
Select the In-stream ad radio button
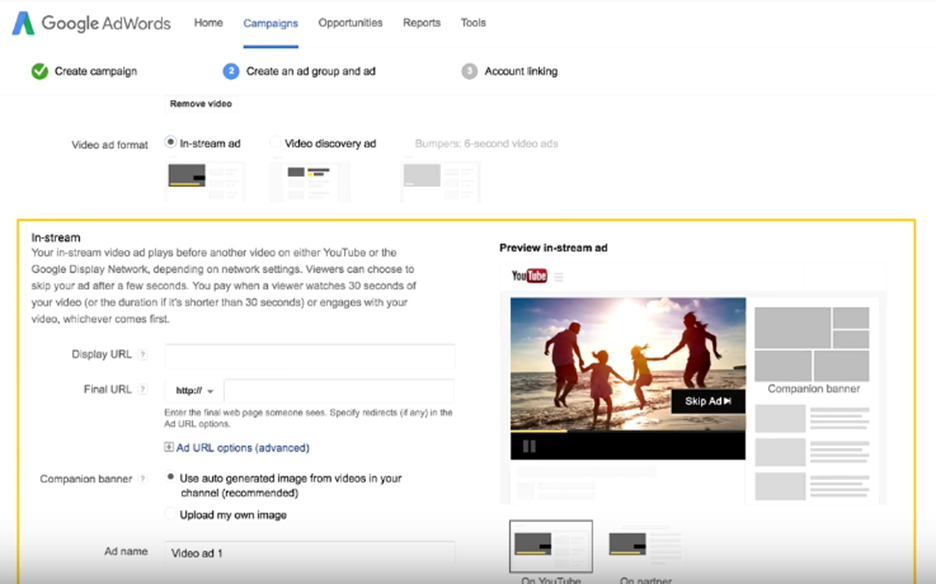point(170,143)
